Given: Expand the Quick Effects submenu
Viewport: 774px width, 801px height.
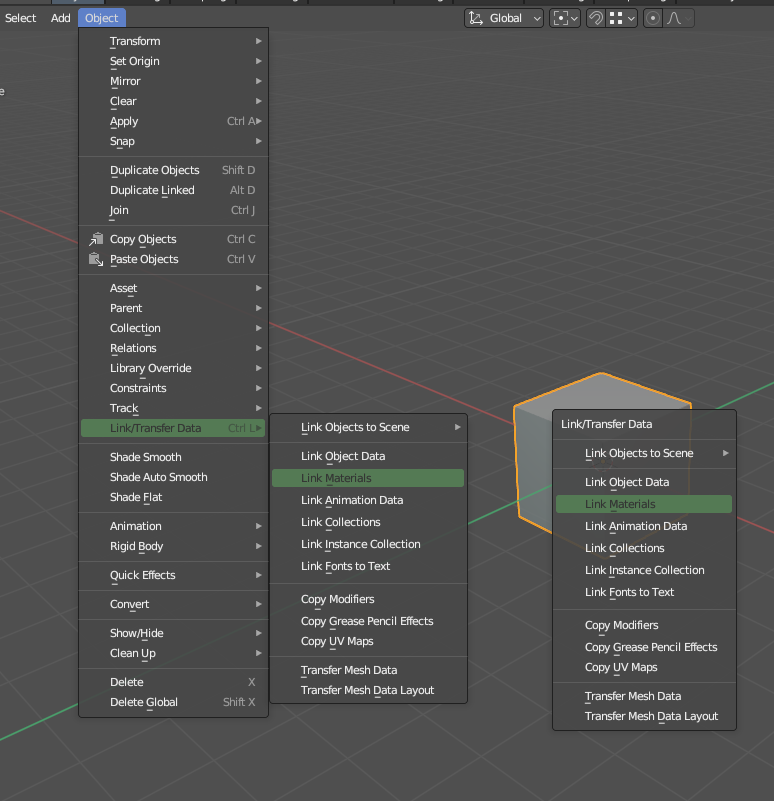Looking at the screenshot, I should click(173, 575).
